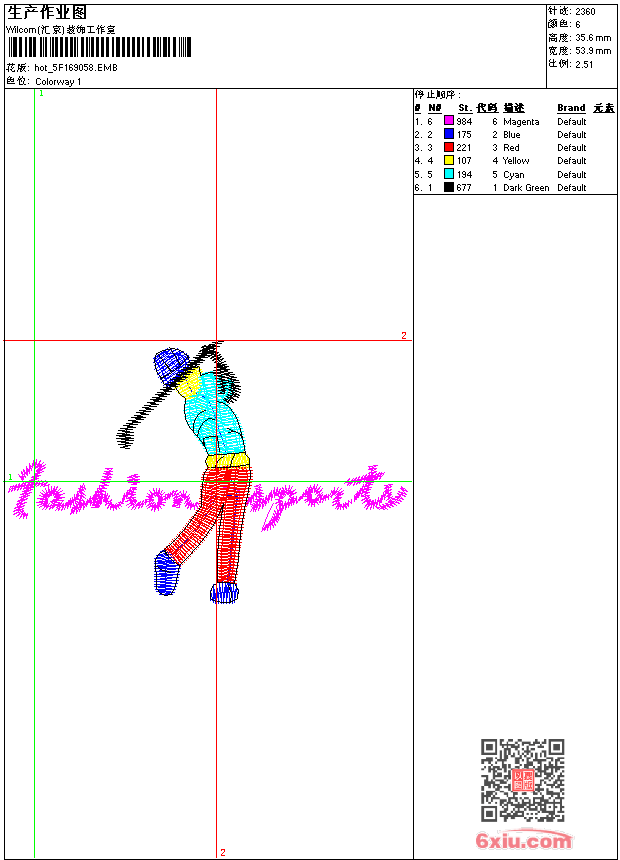Click the Yellow color swatch
This screenshot has height=860, width=620.
(x=449, y=161)
